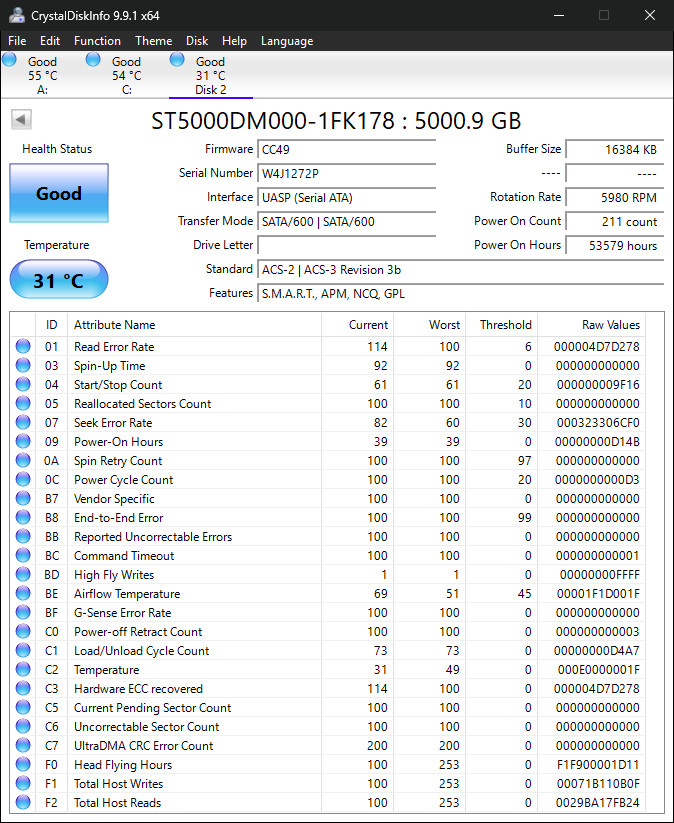Select the Reported Uncorrectable Errors row

tap(328, 536)
